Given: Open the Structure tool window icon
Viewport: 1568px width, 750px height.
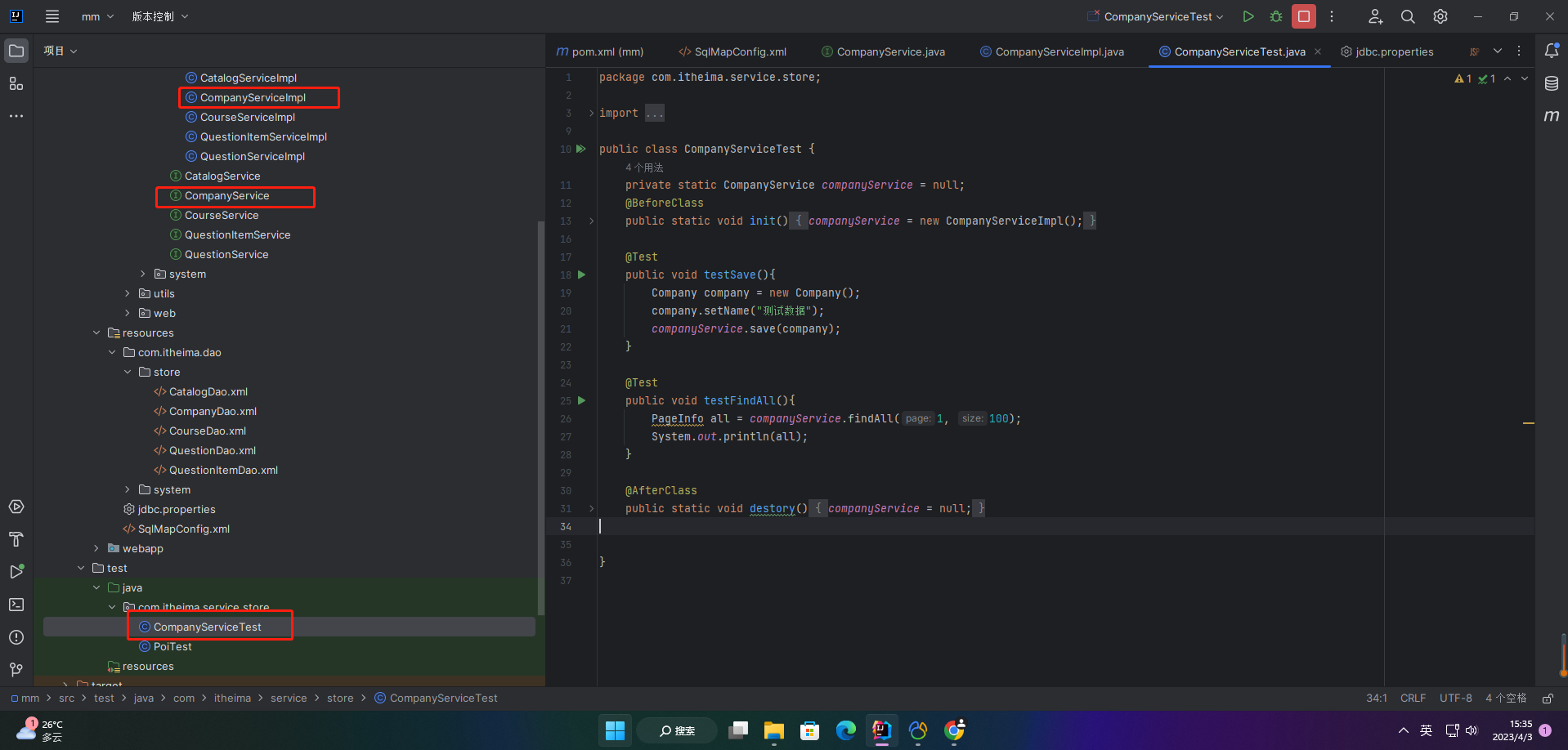Looking at the screenshot, I should click(x=16, y=83).
